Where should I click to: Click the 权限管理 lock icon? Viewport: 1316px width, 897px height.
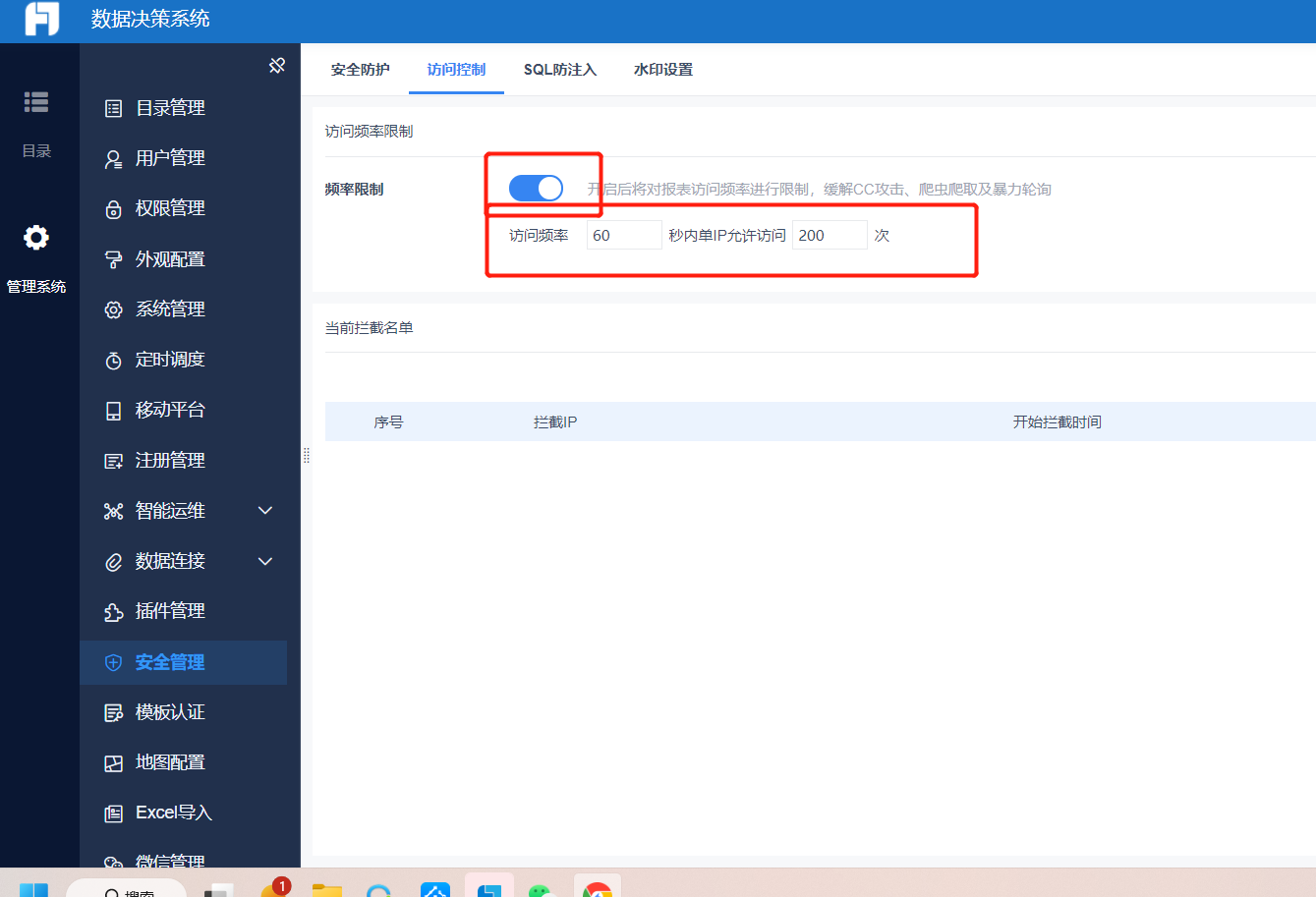[114, 209]
